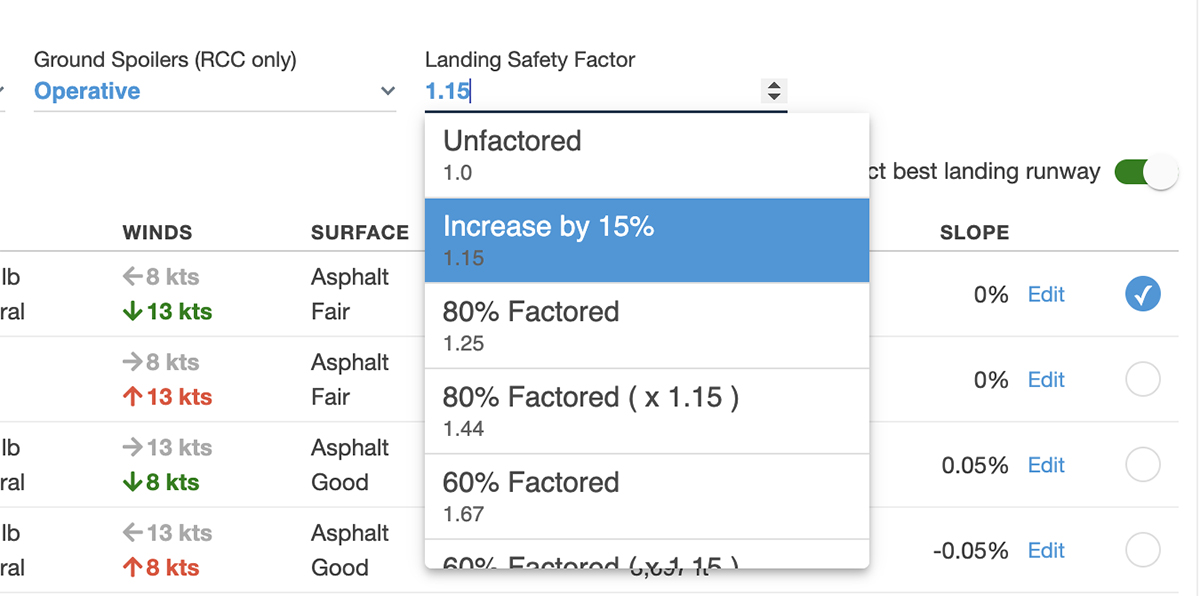
Task: Select the second runway radio button
Action: click(x=1142, y=380)
